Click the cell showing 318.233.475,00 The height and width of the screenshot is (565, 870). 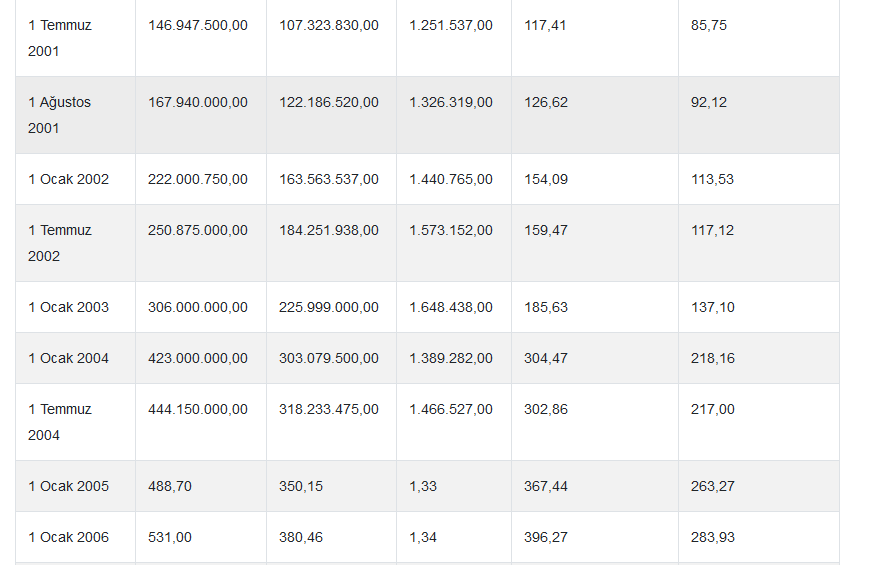329,409
